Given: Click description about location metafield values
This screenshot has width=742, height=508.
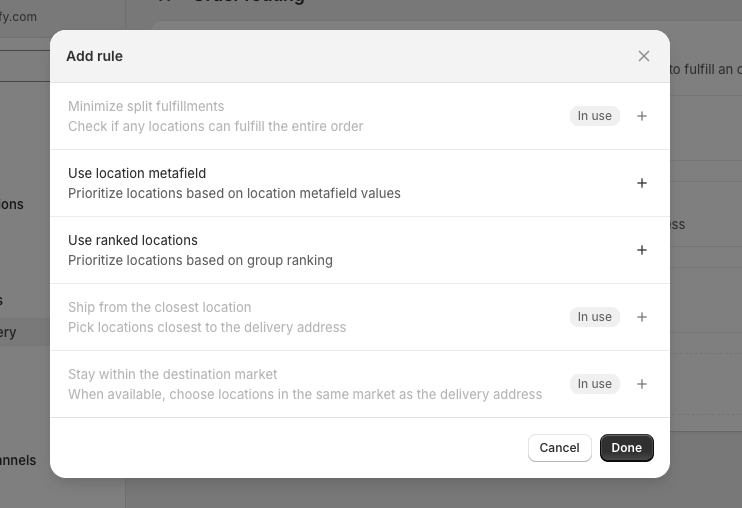Looking at the screenshot, I should [234, 193].
